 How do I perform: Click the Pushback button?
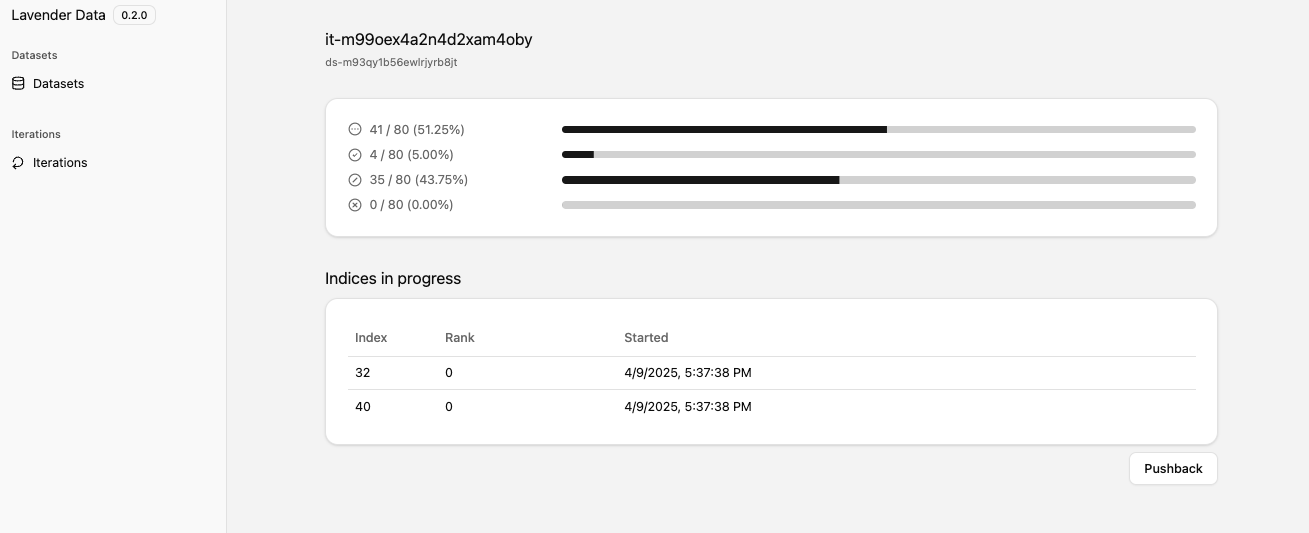(1173, 469)
